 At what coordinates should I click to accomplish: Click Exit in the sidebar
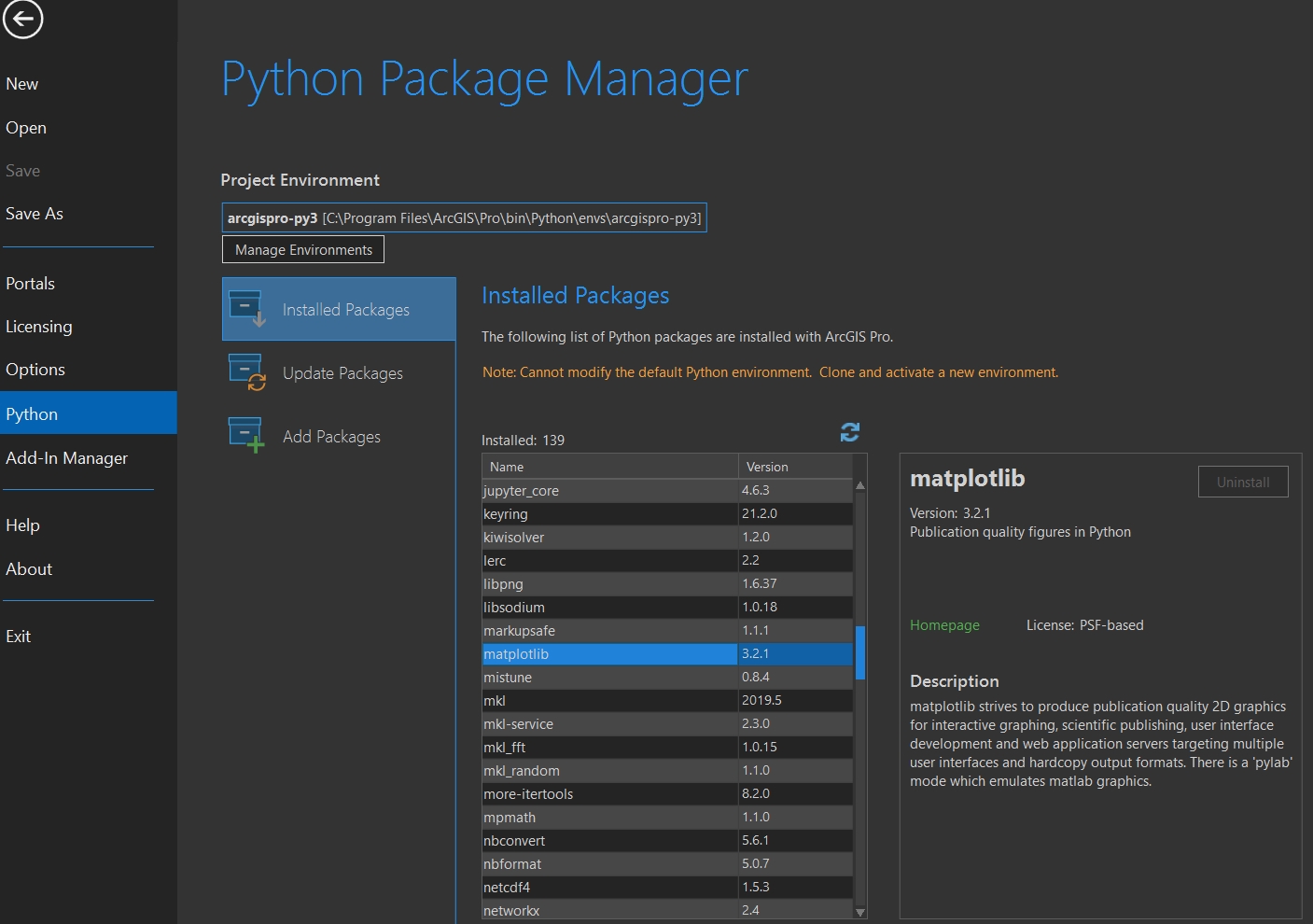(x=17, y=636)
